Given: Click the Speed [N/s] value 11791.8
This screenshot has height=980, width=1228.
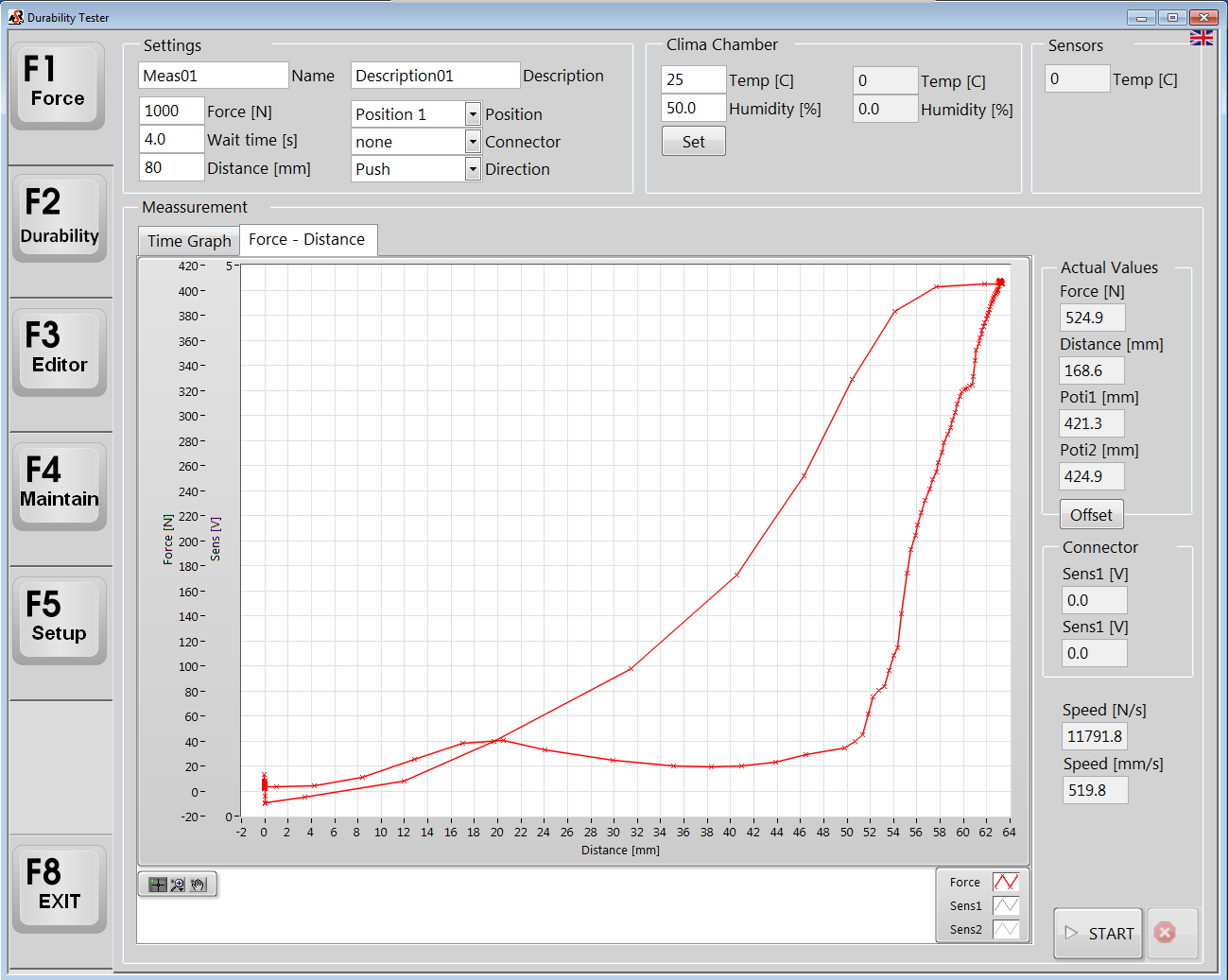Looking at the screenshot, I should [x=1095, y=736].
